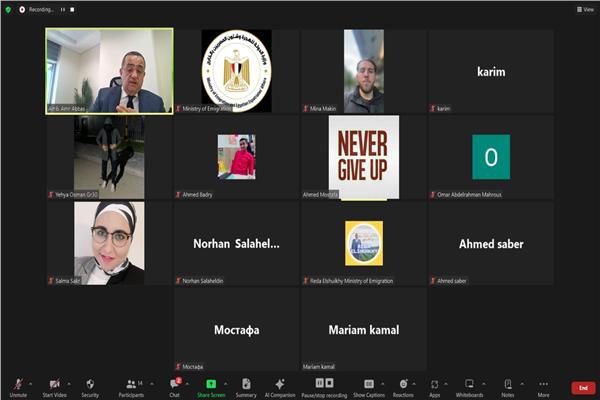
Task: Open the Reactions picker
Action: [403, 387]
